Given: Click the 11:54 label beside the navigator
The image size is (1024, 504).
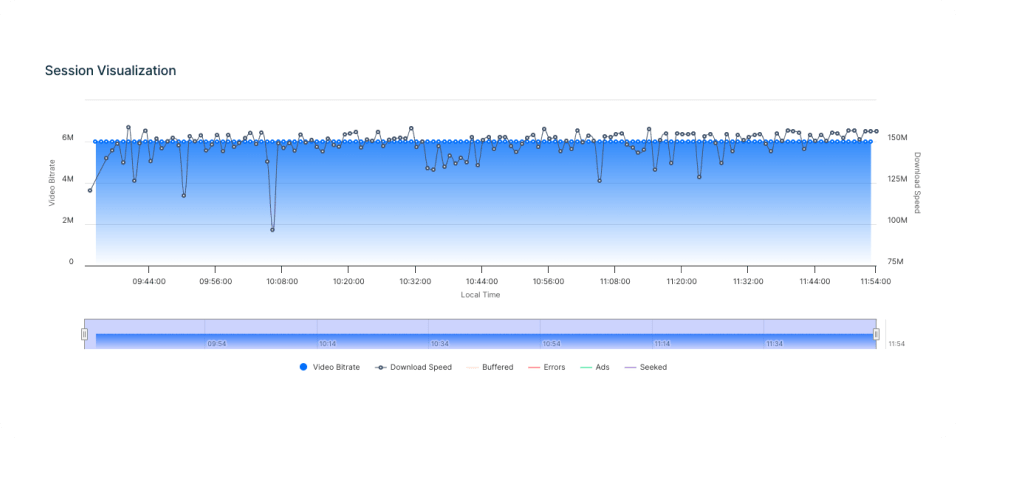Looking at the screenshot, I should click(895, 343).
